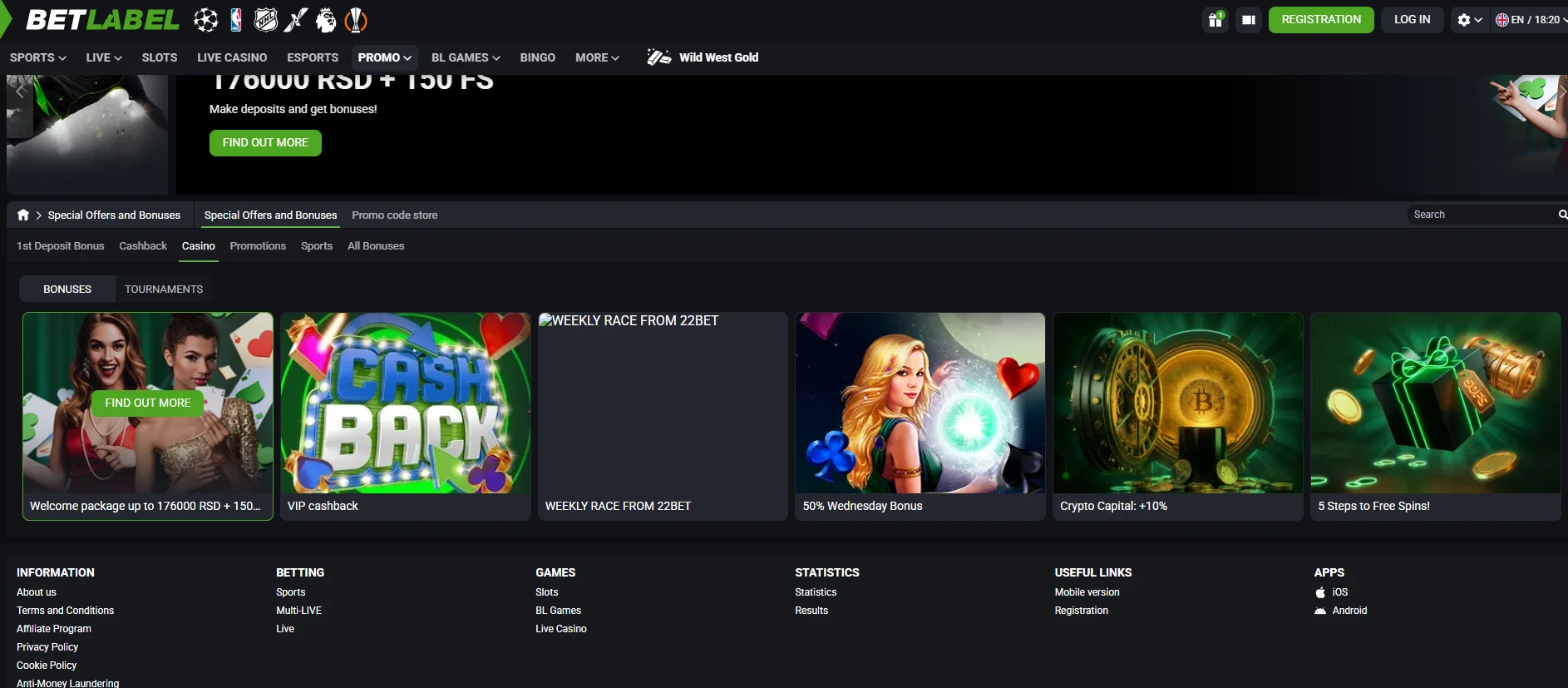
Task: Open the 5 Steps to Free Spins card
Action: click(1436, 416)
